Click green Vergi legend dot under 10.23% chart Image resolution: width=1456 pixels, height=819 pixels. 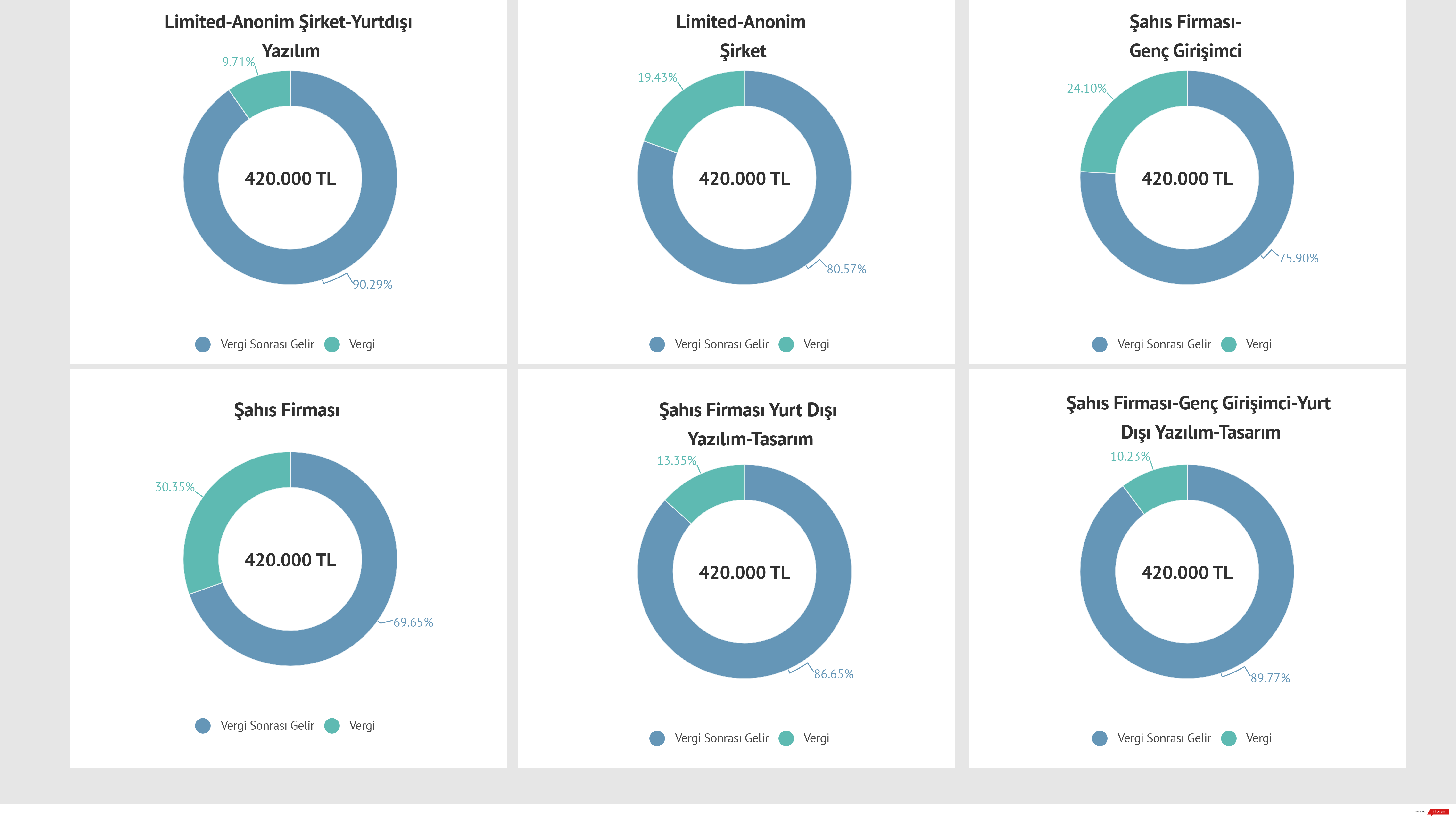tap(1229, 738)
